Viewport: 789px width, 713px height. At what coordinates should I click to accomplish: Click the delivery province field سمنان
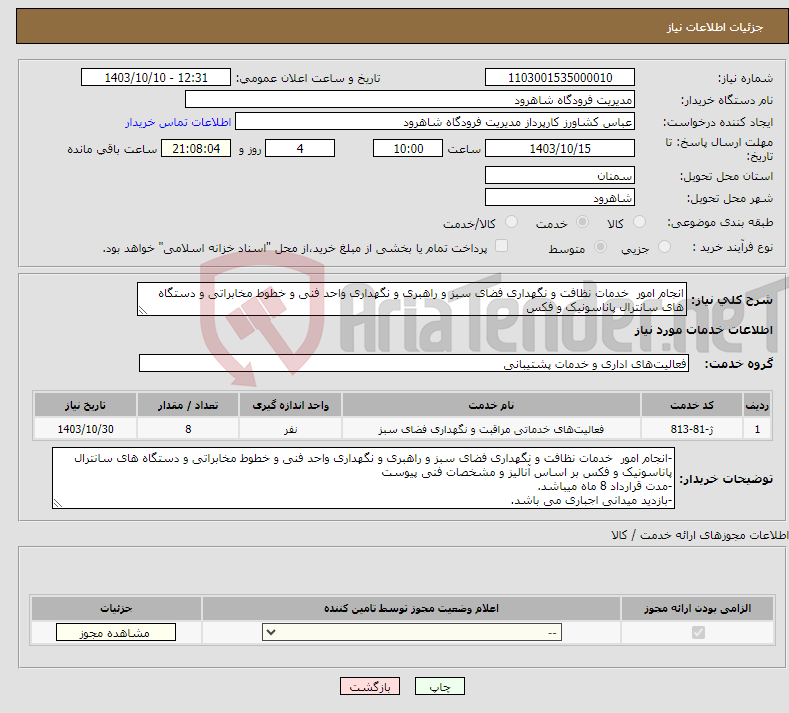(560, 176)
